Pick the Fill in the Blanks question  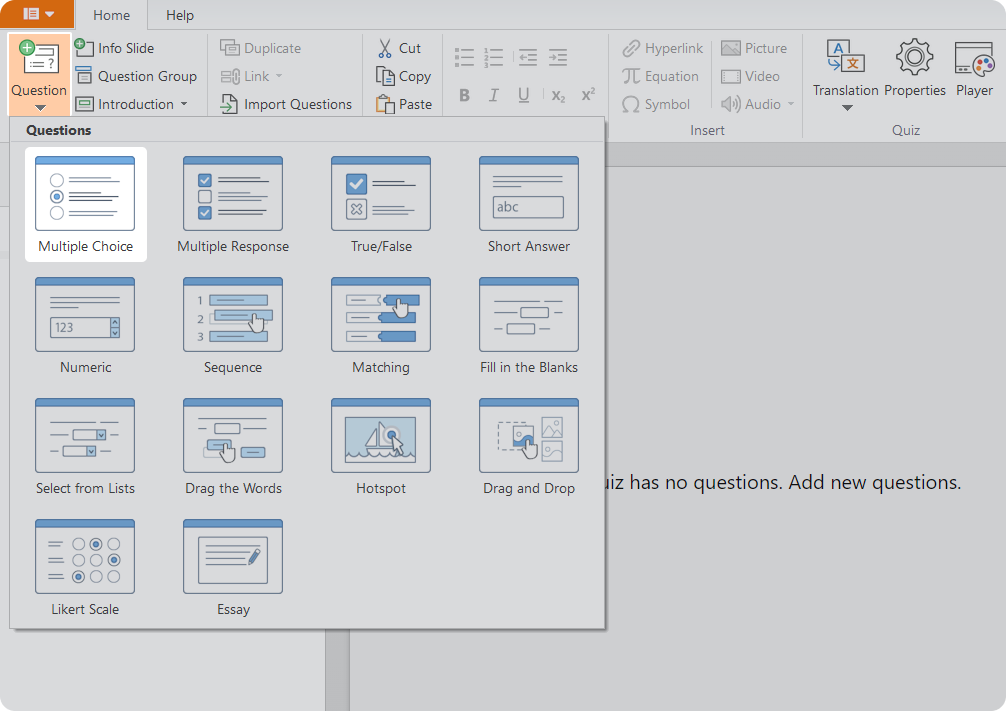tap(529, 316)
